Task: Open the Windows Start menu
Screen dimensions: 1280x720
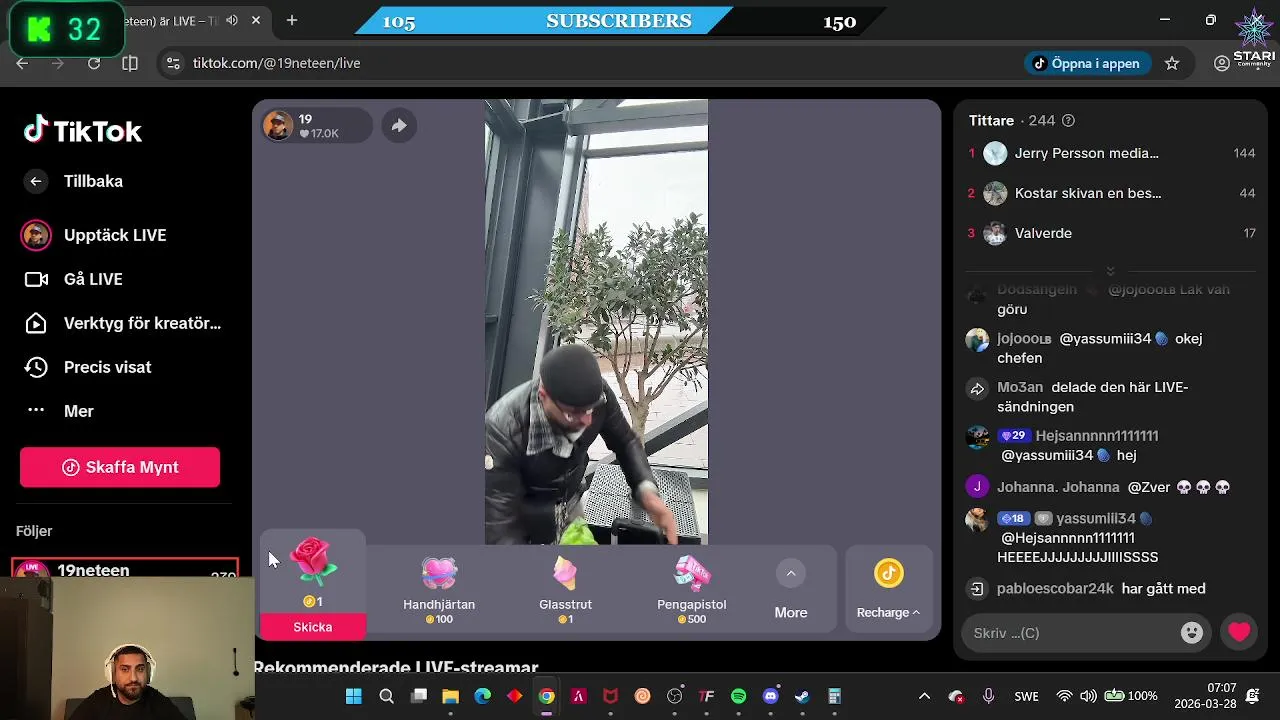Action: click(x=354, y=696)
